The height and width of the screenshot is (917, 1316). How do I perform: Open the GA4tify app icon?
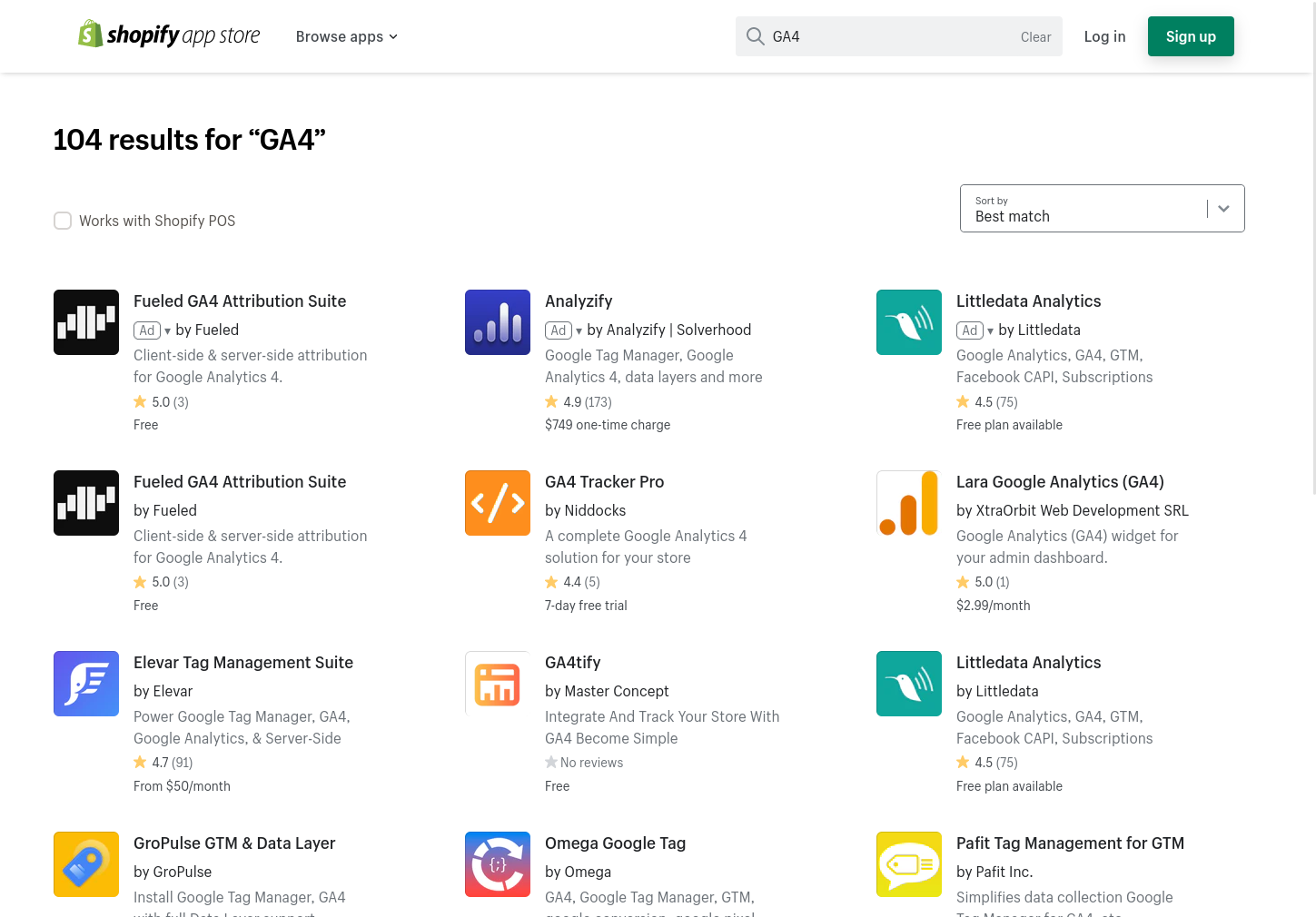pos(498,684)
